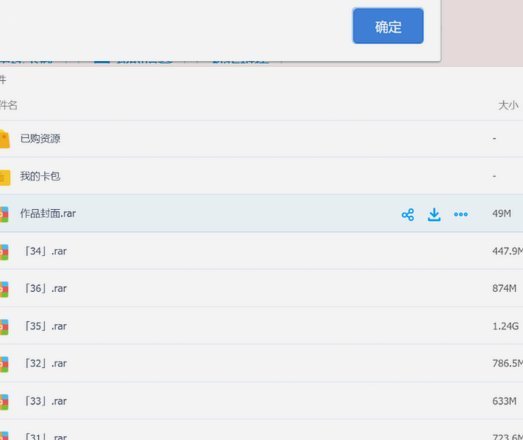The width and height of the screenshot is (523, 440).
Task: Click the archive icon of 作品封面.rar
Action: click(4, 214)
